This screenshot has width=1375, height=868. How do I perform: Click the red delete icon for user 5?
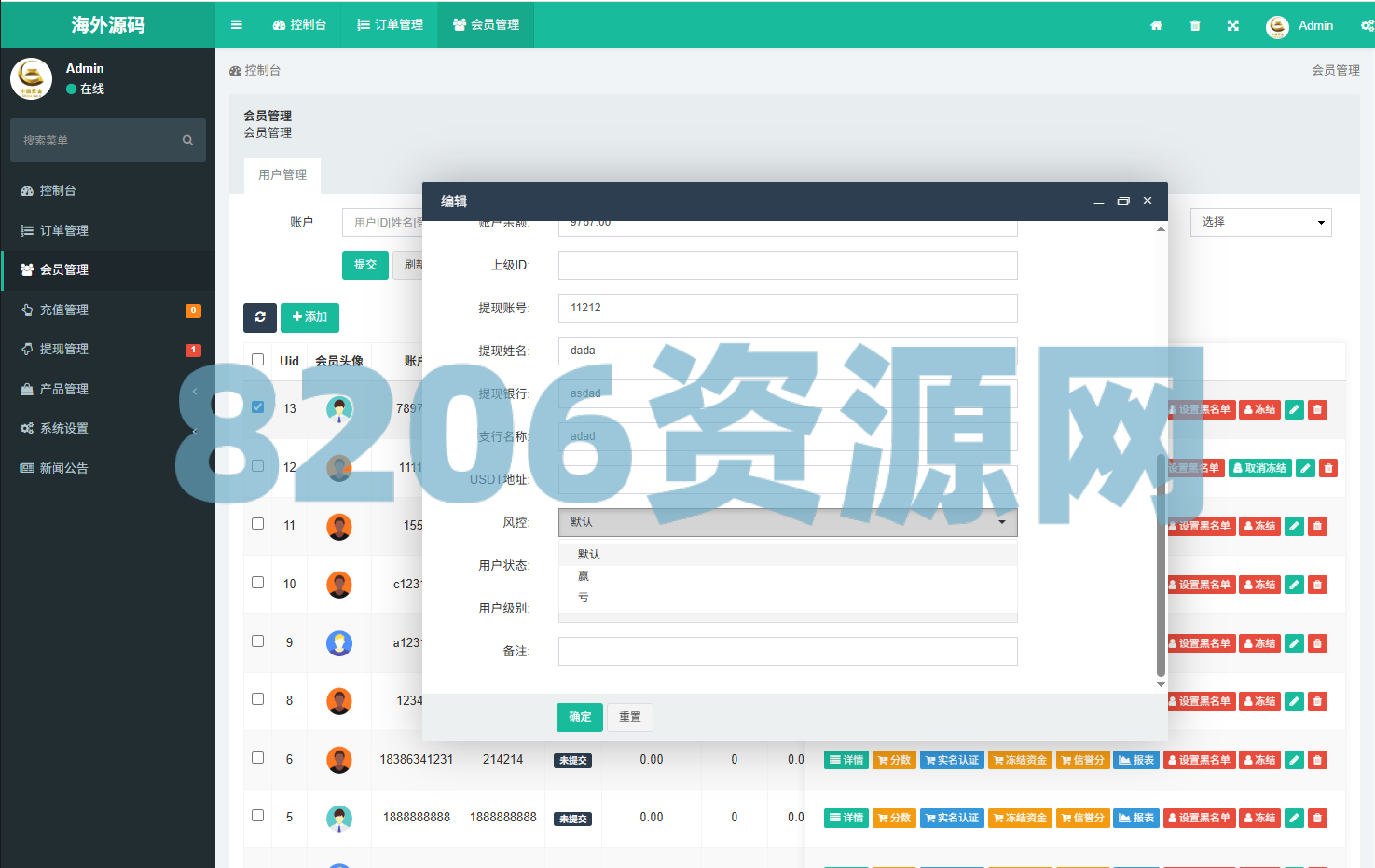click(1317, 818)
